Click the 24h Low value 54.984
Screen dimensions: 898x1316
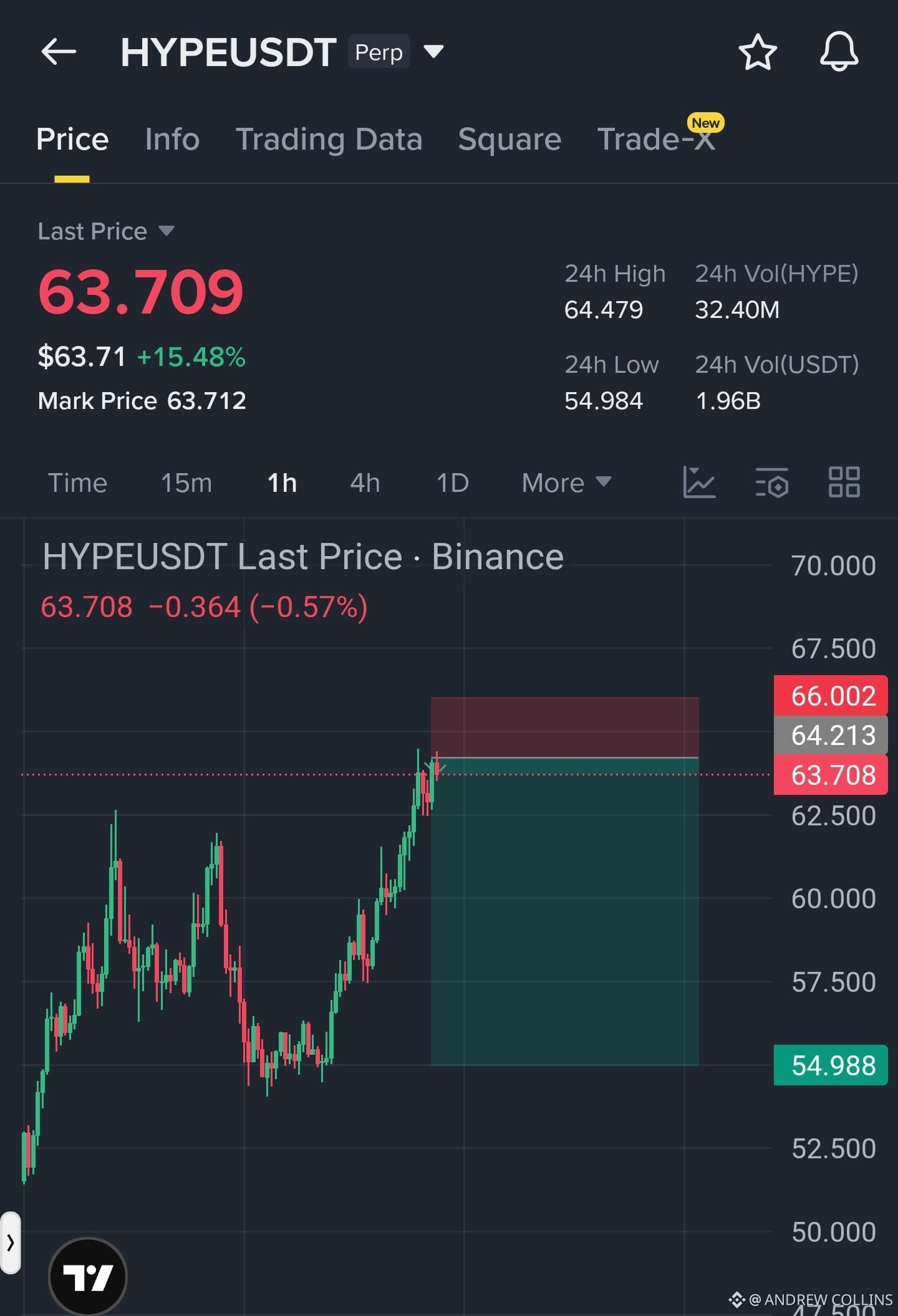coord(604,401)
